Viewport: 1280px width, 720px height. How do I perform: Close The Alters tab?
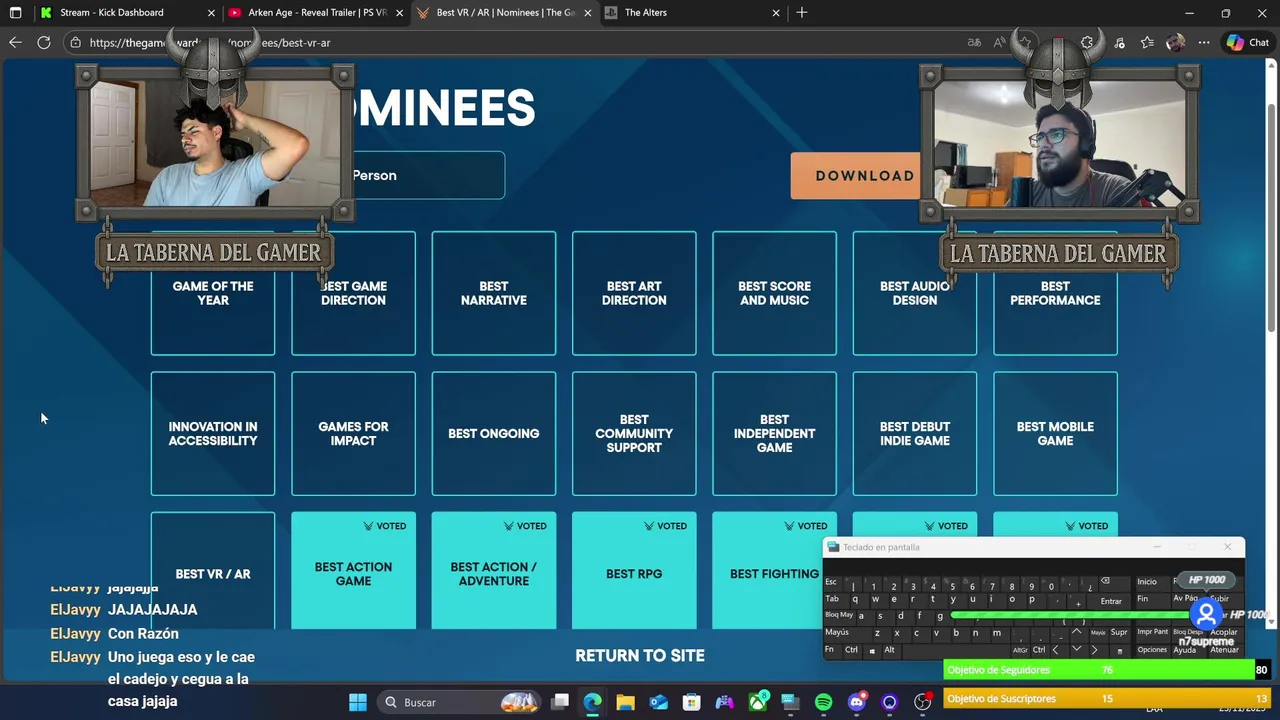coord(776,13)
